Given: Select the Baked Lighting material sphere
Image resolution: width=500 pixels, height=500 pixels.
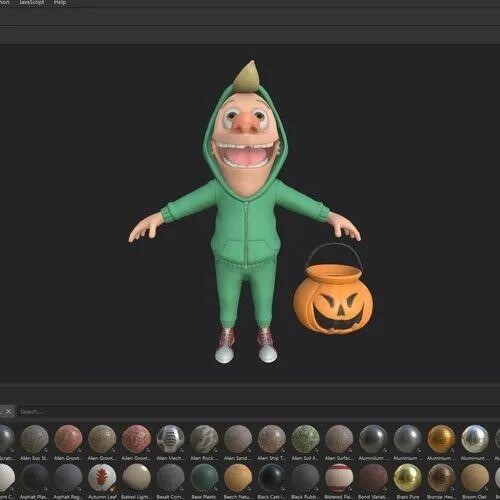Looking at the screenshot, I should click(x=136, y=477).
